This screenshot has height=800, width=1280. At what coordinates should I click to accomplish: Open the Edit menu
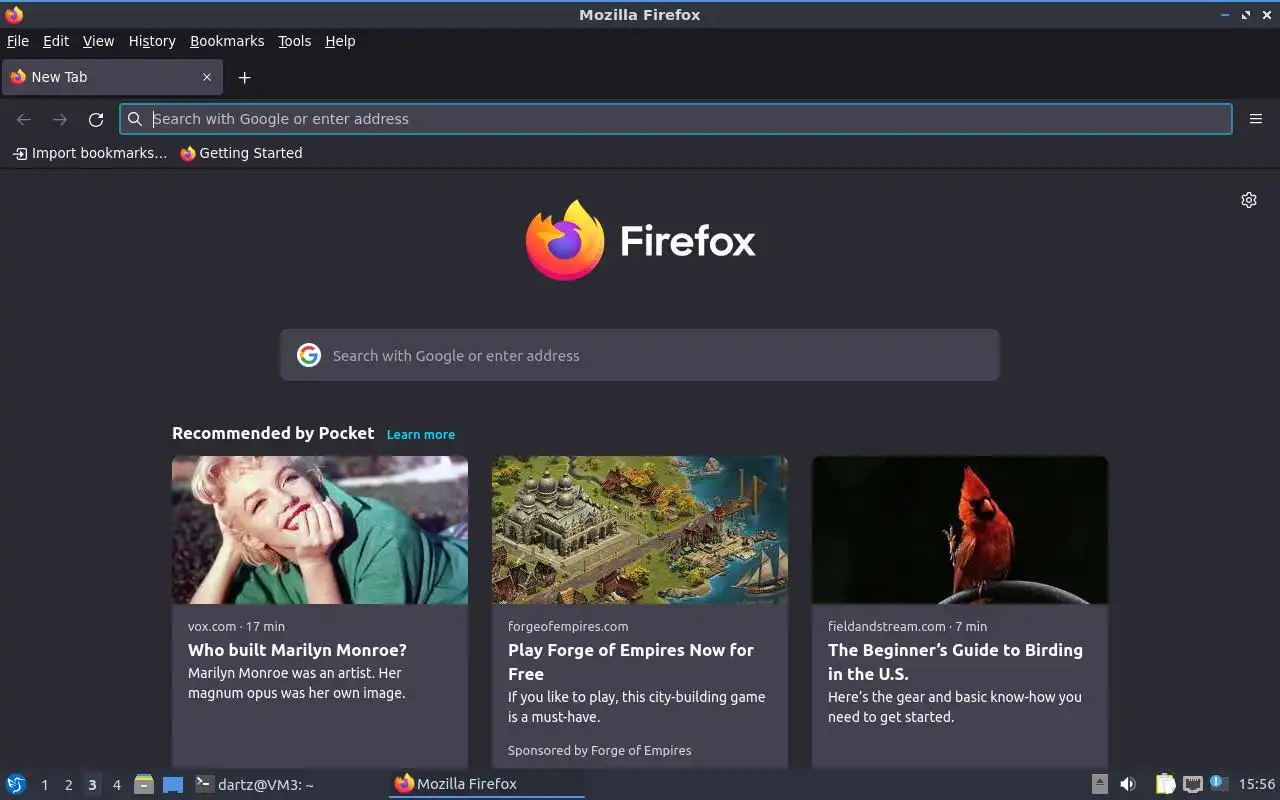(56, 41)
